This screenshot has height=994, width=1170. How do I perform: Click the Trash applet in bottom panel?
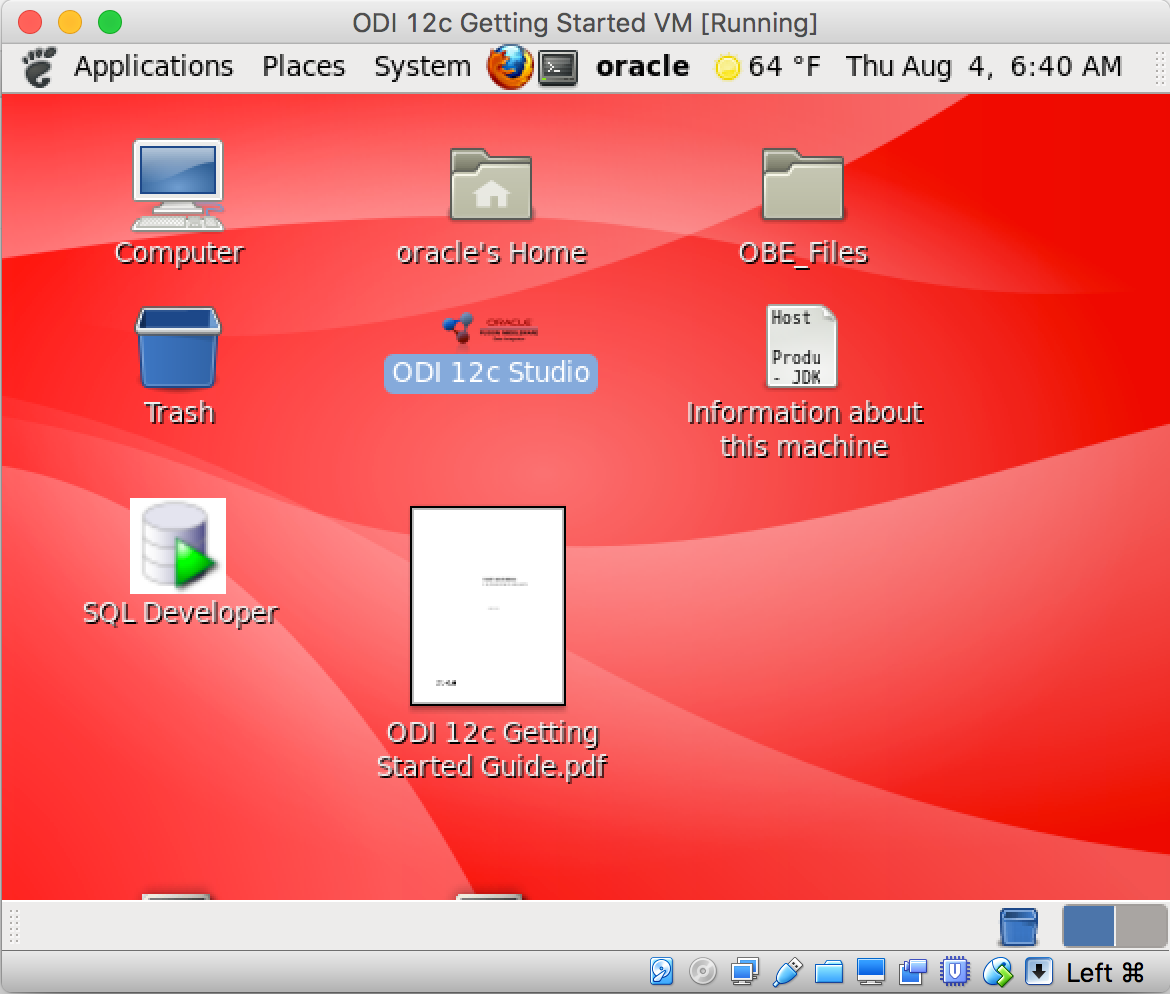[x=1018, y=926]
